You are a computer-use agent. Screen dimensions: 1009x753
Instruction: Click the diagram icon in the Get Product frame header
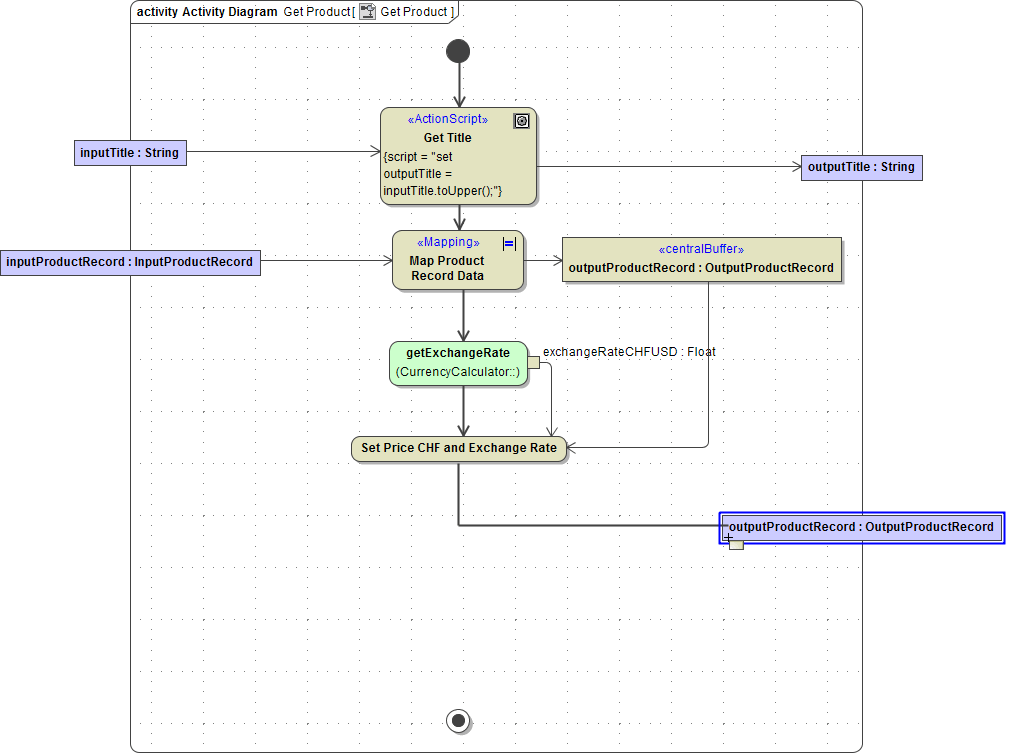(368, 11)
